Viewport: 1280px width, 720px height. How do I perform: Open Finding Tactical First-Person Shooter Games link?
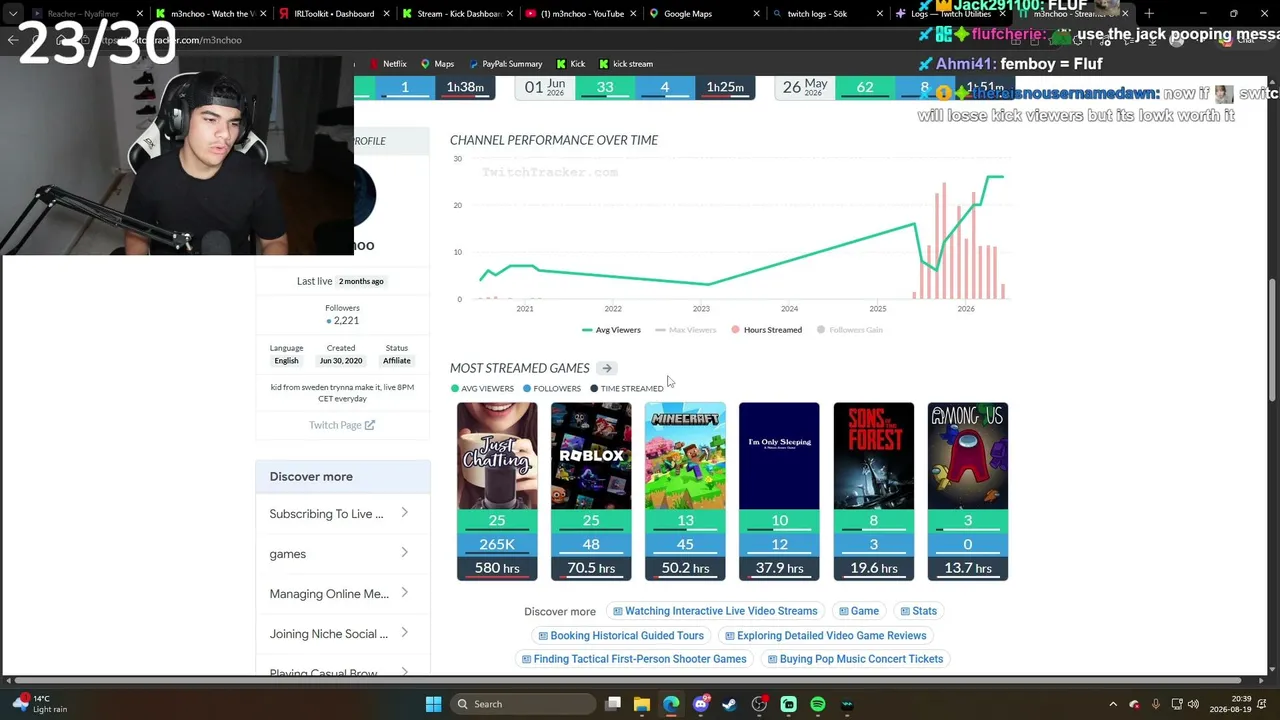click(x=634, y=659)
